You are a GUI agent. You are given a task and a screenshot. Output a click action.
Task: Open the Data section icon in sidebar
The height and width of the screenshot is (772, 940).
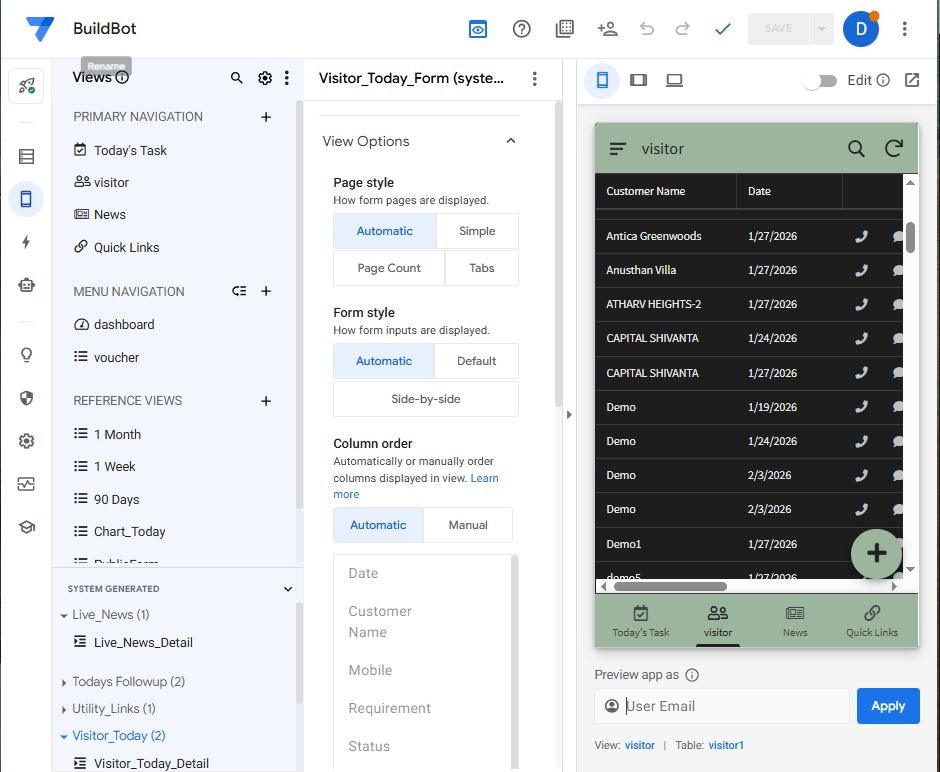[x=26, y=155]
